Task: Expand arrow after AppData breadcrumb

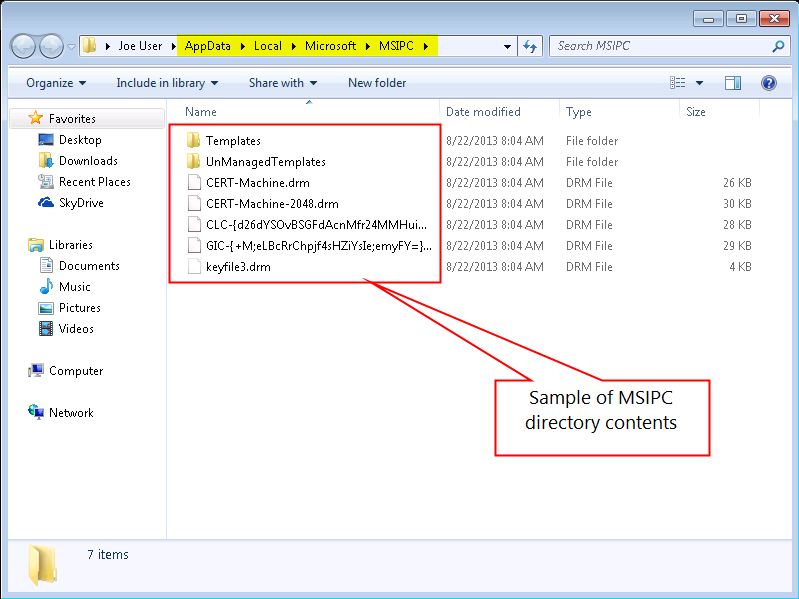Action: (x=243, y=46)
